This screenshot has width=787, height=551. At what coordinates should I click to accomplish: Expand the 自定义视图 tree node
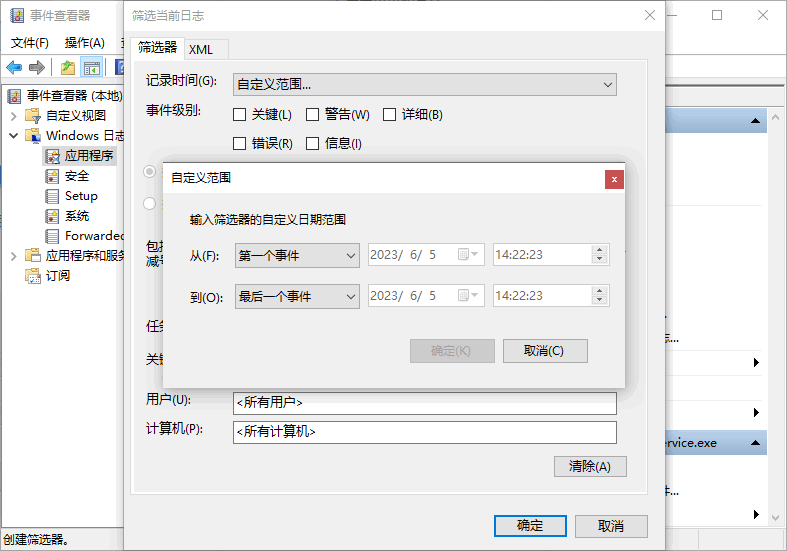tap(14, 116)
